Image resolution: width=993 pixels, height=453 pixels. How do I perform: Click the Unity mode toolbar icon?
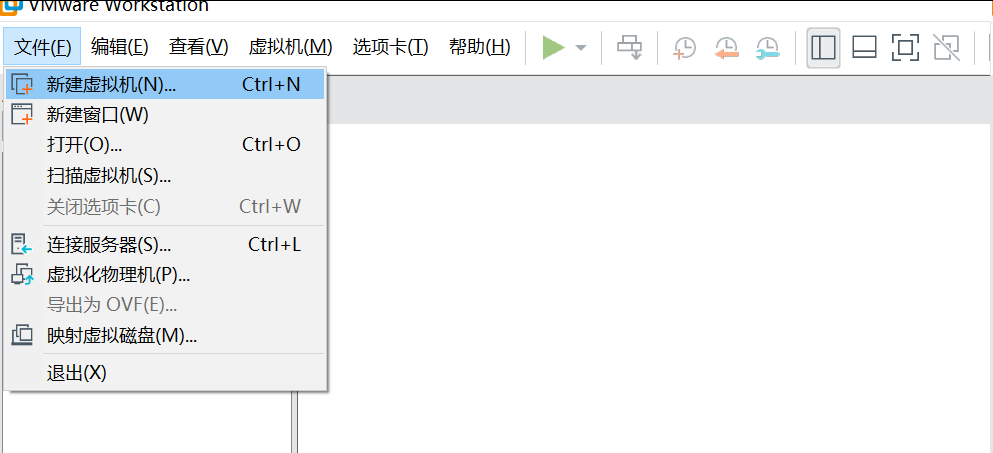[x=946, y=48]
